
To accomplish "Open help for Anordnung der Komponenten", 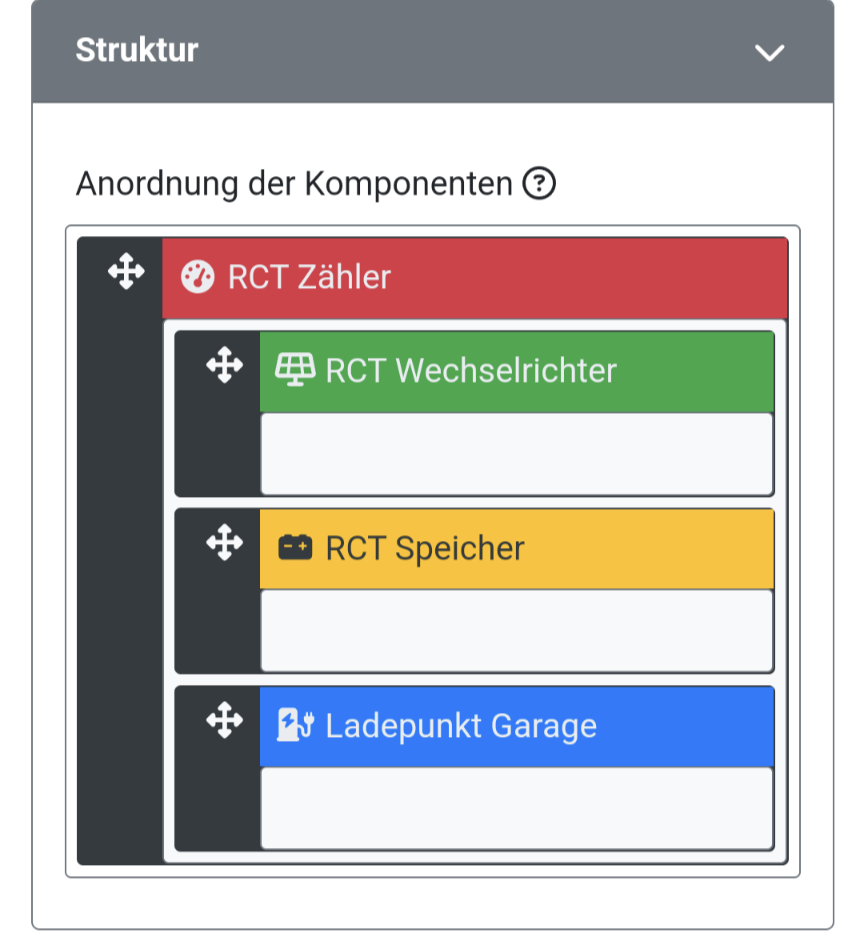I will point(539,183).
